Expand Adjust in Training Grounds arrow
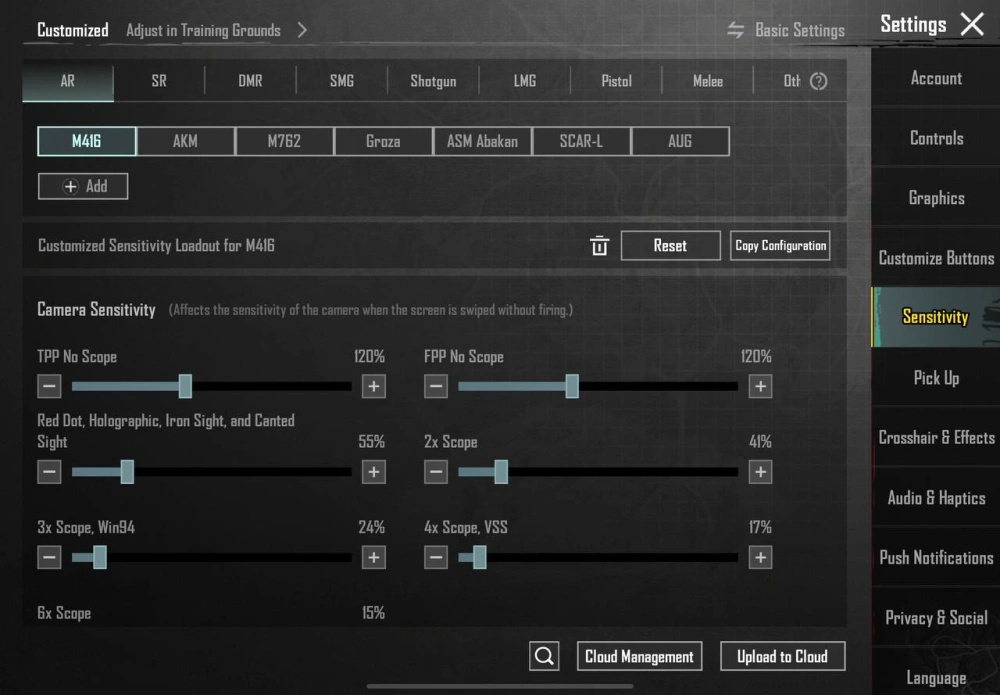This screenshot has height=695, width=1000. (302, 30)
